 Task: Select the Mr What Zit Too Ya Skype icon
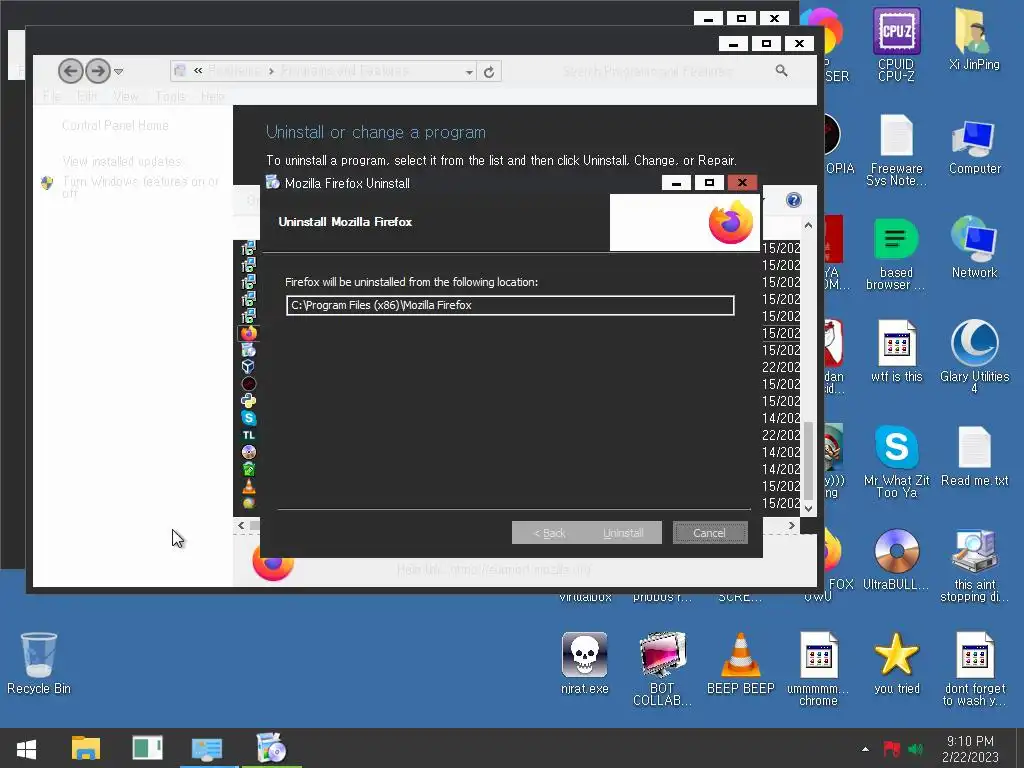(896, 462)
